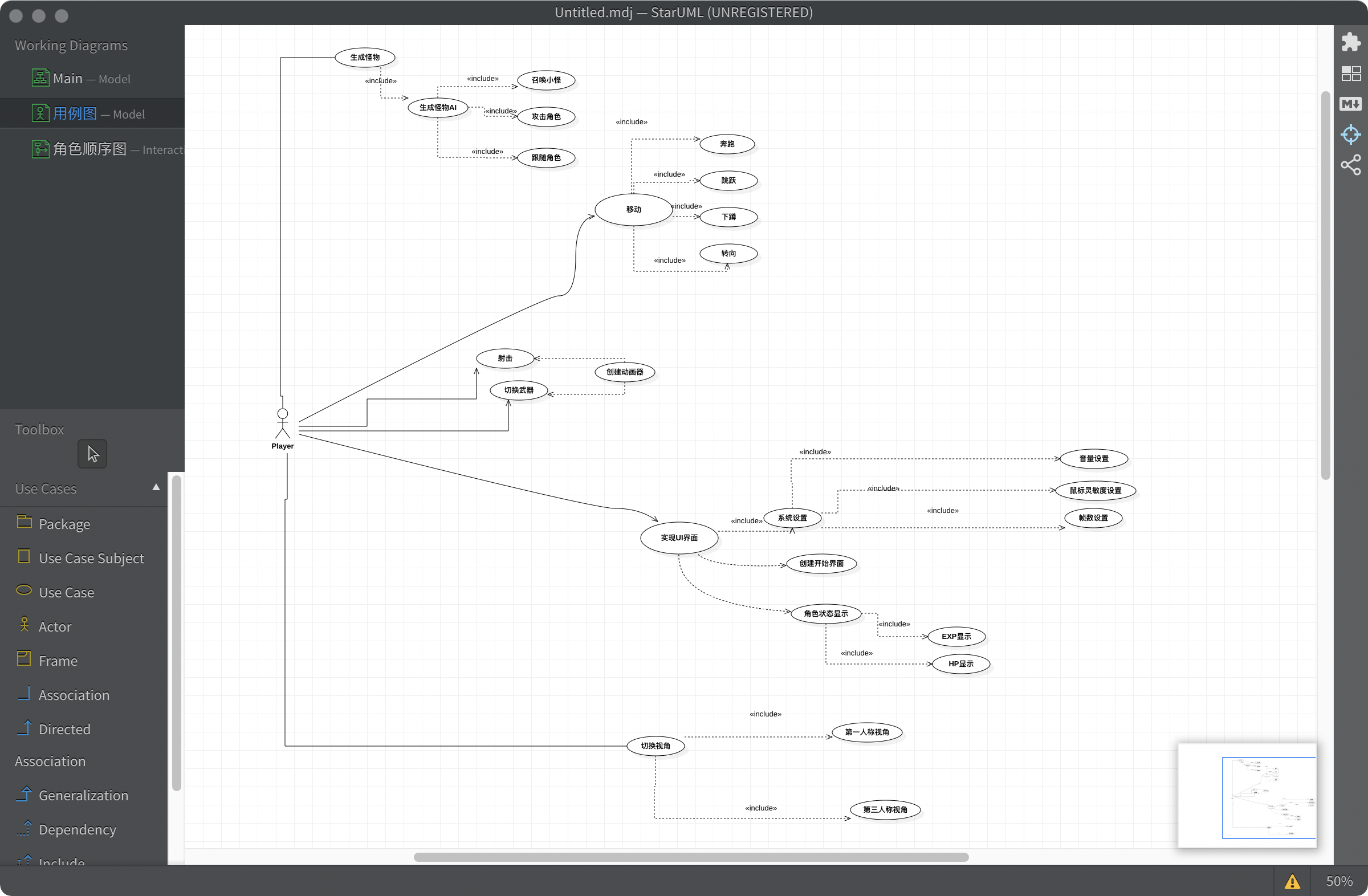Select the arrow pointer tool in Toolbox
Image resolution: width=1368 pixels, height=896 pixels.
click(92, 454)
